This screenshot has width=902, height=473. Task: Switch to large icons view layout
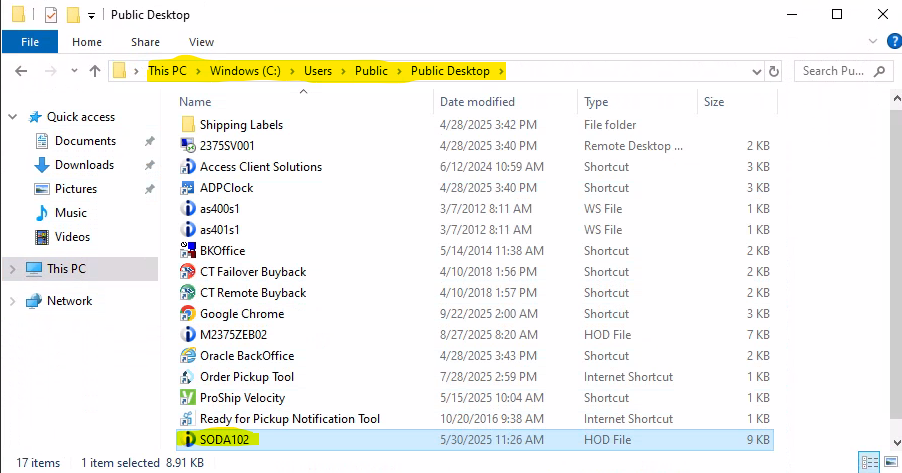[x=889, y=463]
